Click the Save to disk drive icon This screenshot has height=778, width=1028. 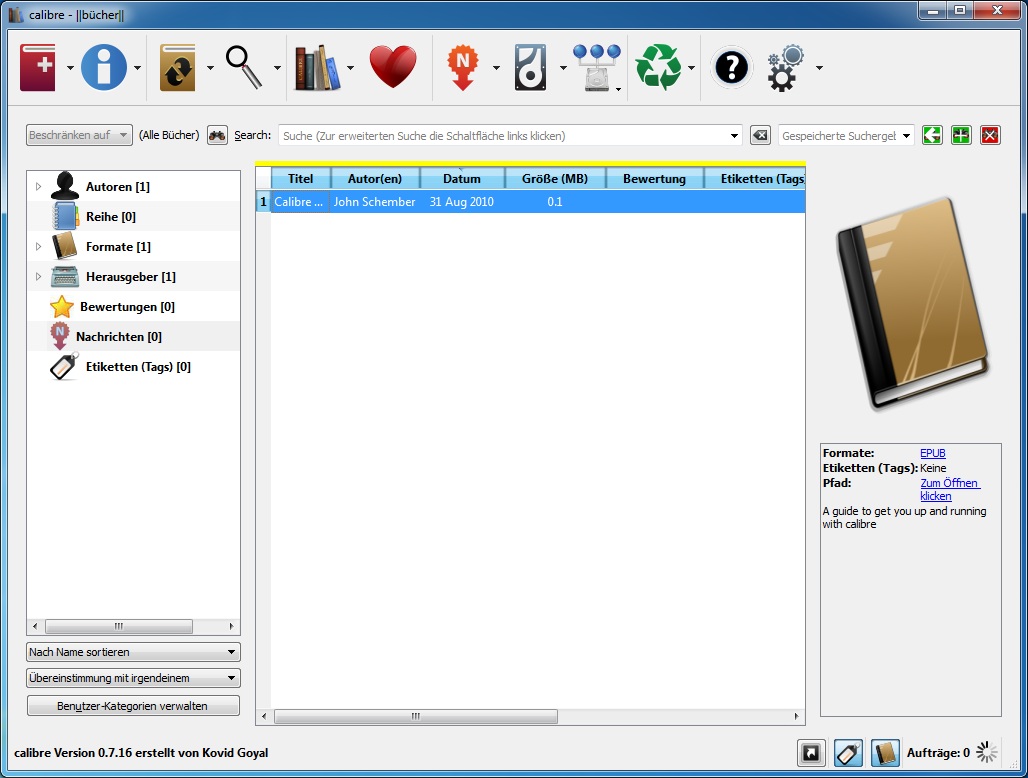pos(530,67)
